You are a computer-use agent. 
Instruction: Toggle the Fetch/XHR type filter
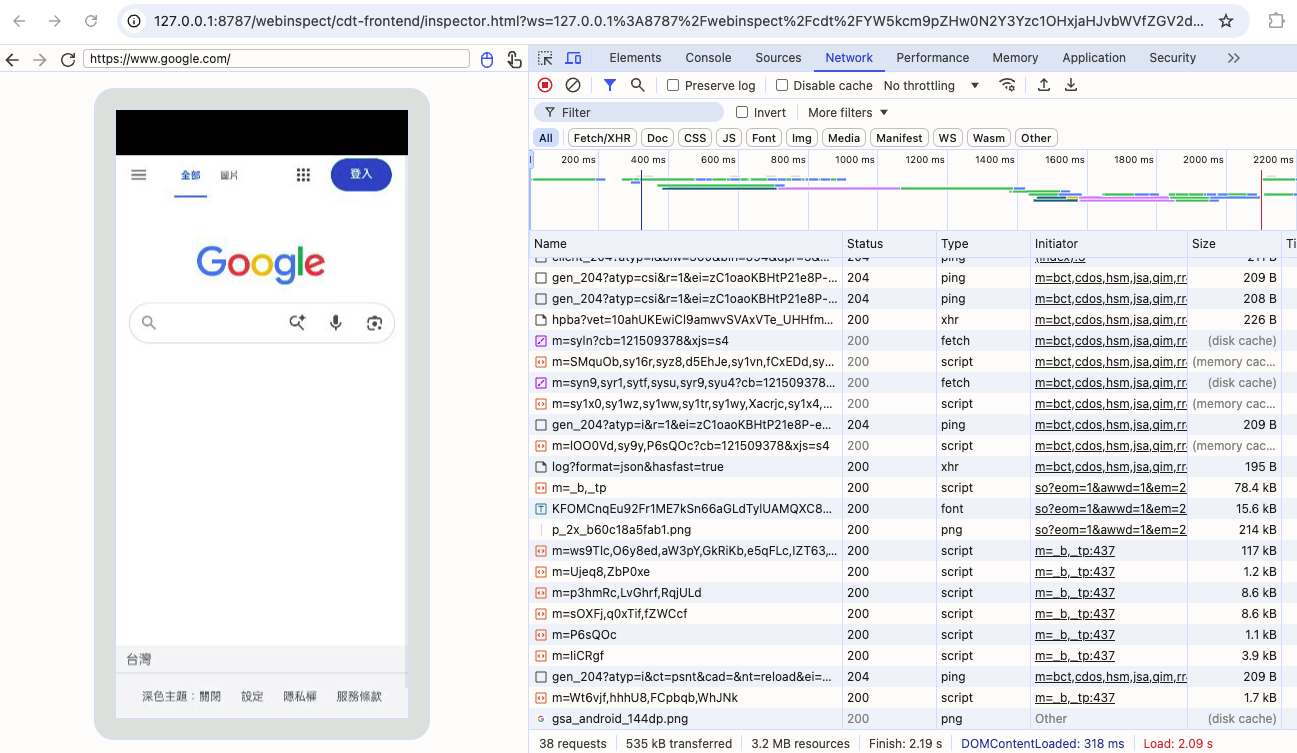(602, 138)
